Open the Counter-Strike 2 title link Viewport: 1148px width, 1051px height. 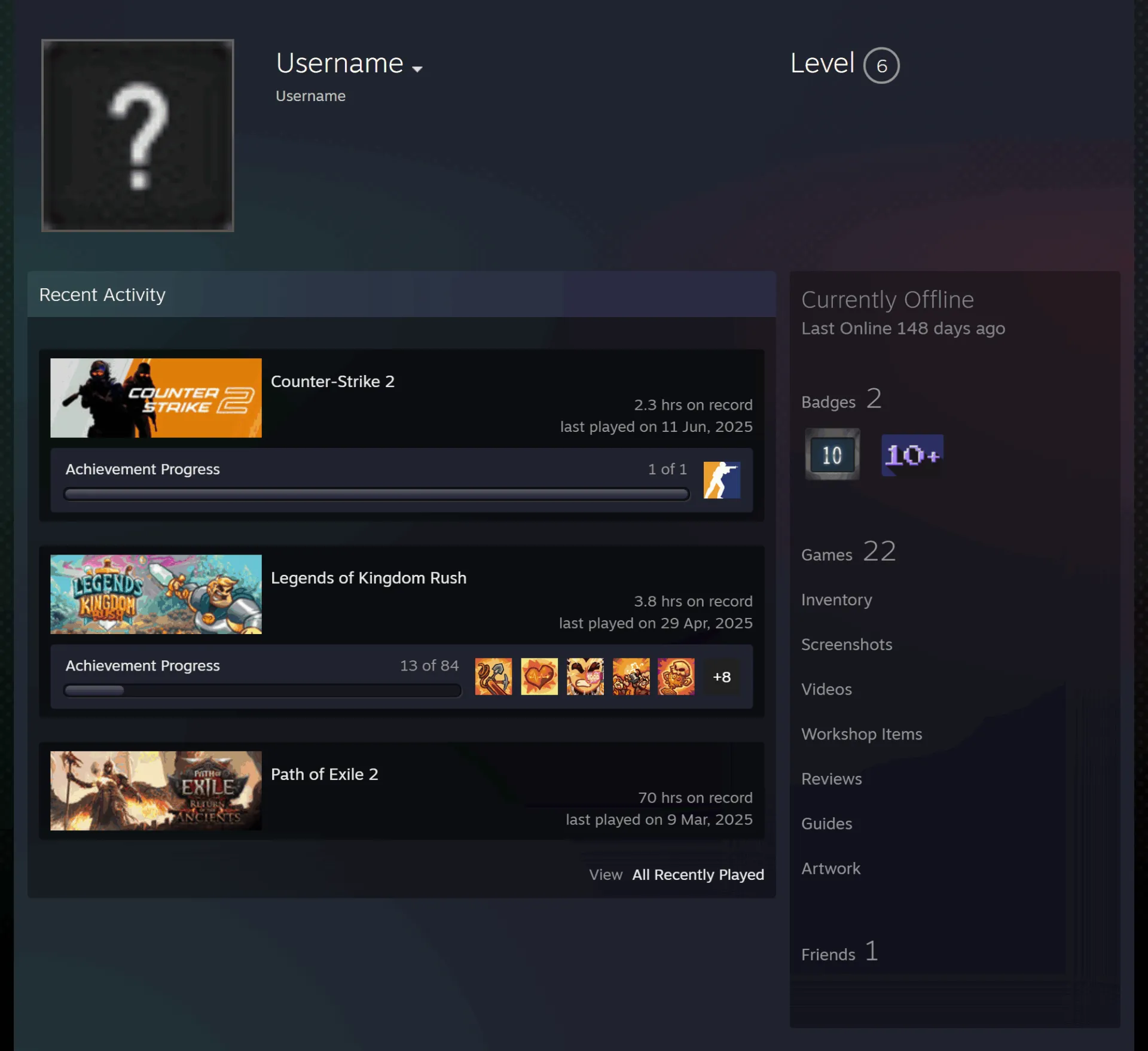click(332, 382)
